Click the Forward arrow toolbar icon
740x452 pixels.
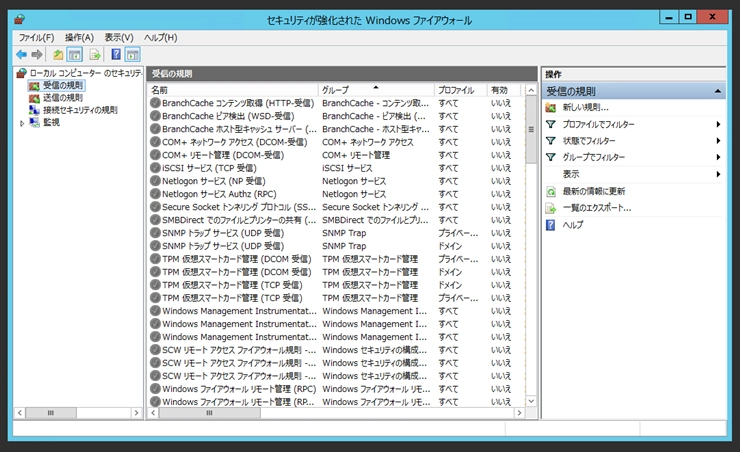click(37, 55)
